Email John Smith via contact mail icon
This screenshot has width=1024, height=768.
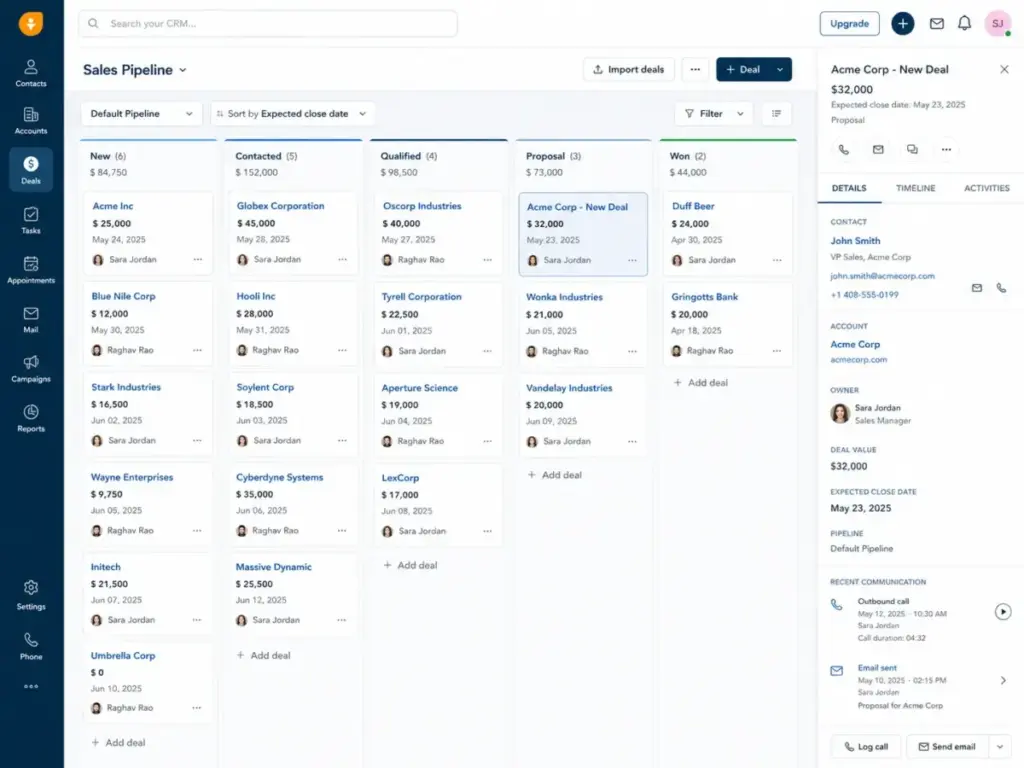(x=976, y=288)
